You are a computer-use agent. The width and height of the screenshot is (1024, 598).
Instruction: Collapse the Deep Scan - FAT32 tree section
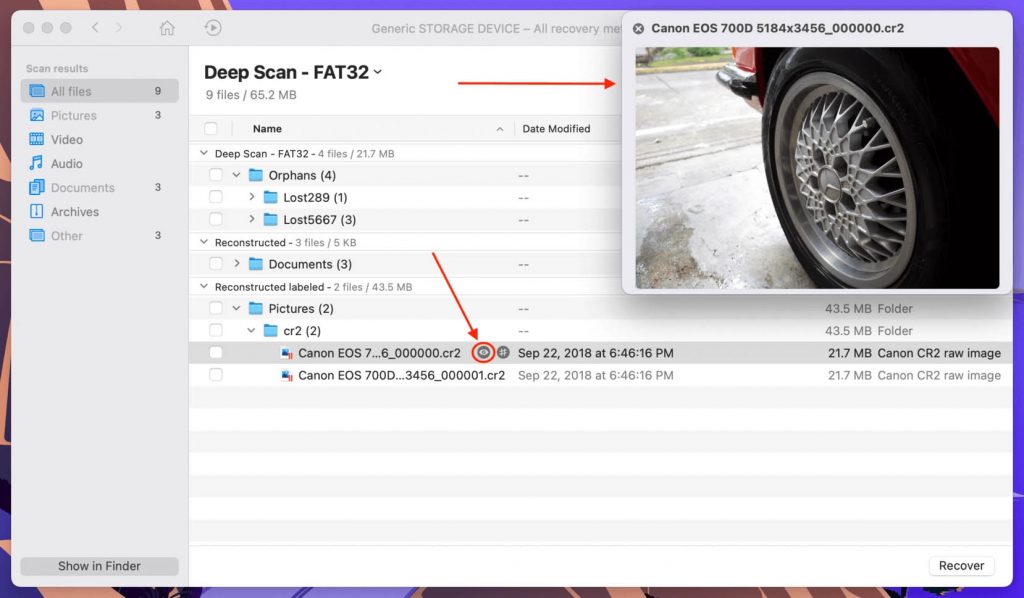point(206,153)
